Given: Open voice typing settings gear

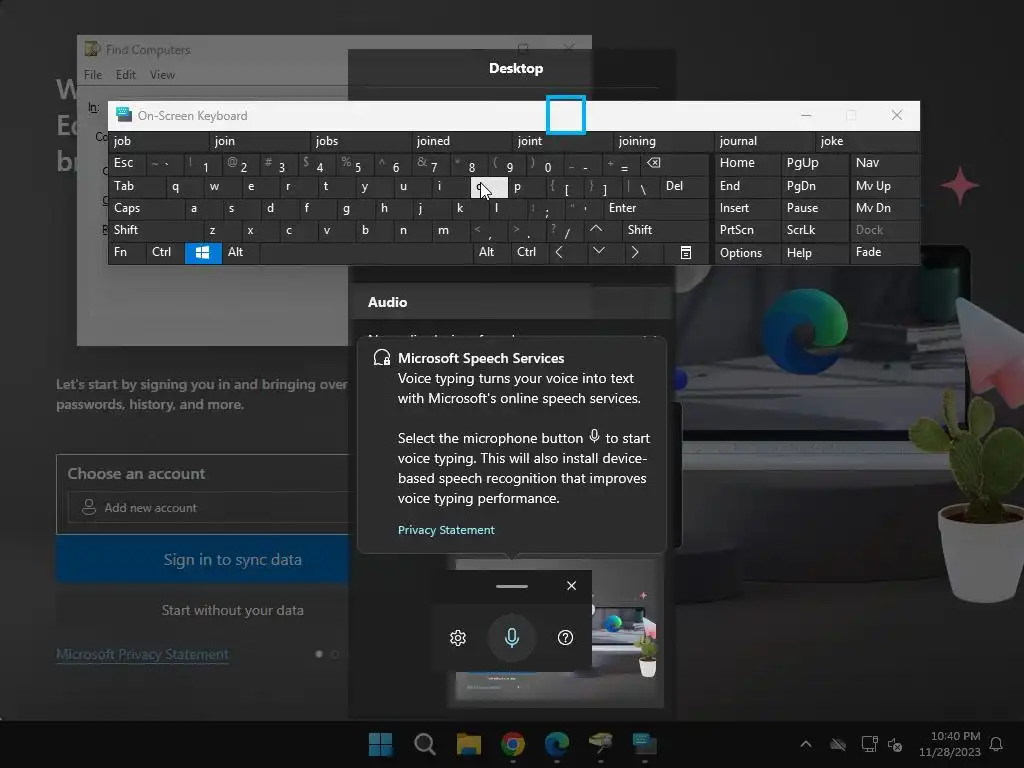Looking at the screenshot, I should (x=458, y=638).
